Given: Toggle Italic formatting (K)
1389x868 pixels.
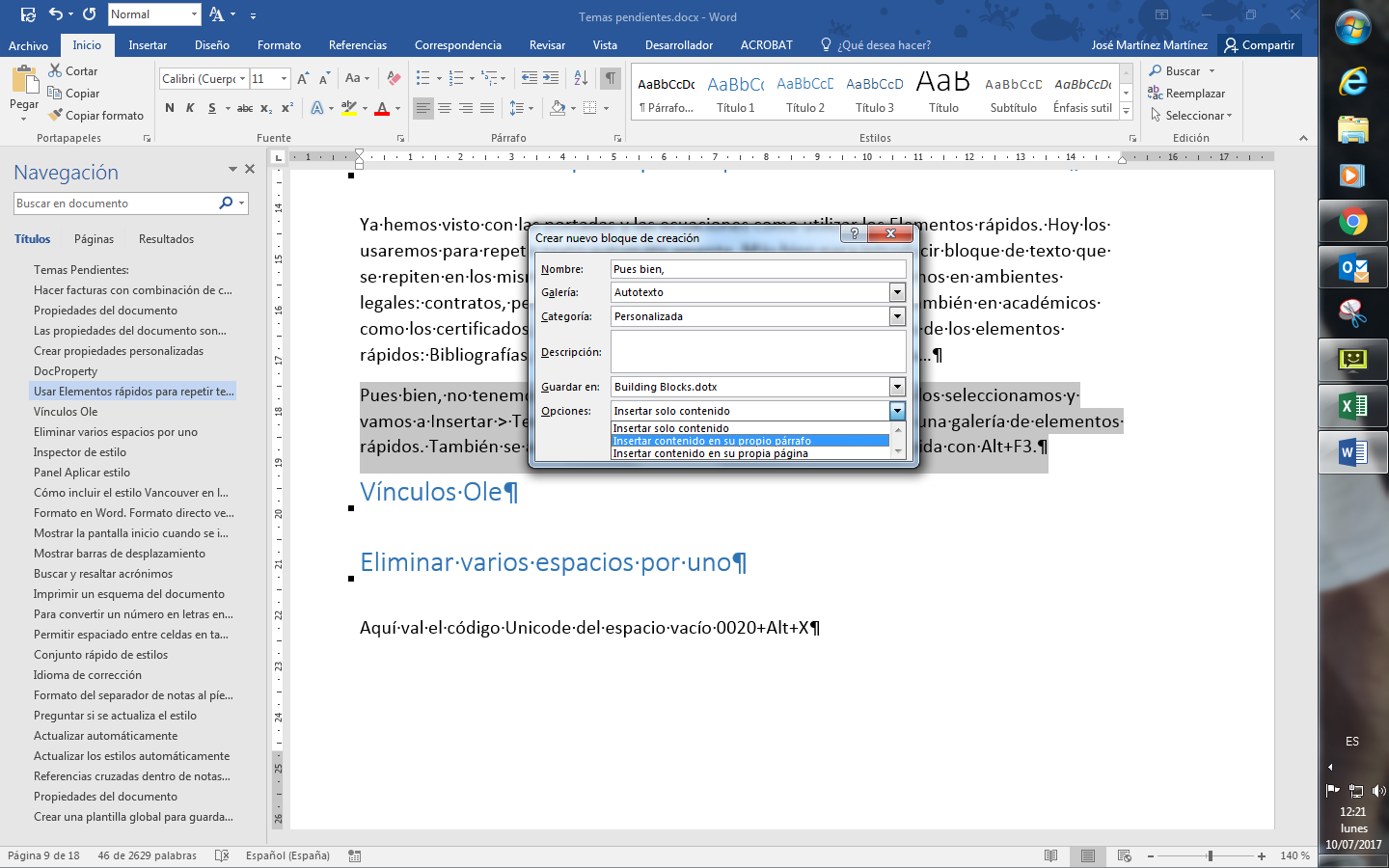Looking at the screenshot, I should (190, 108).
